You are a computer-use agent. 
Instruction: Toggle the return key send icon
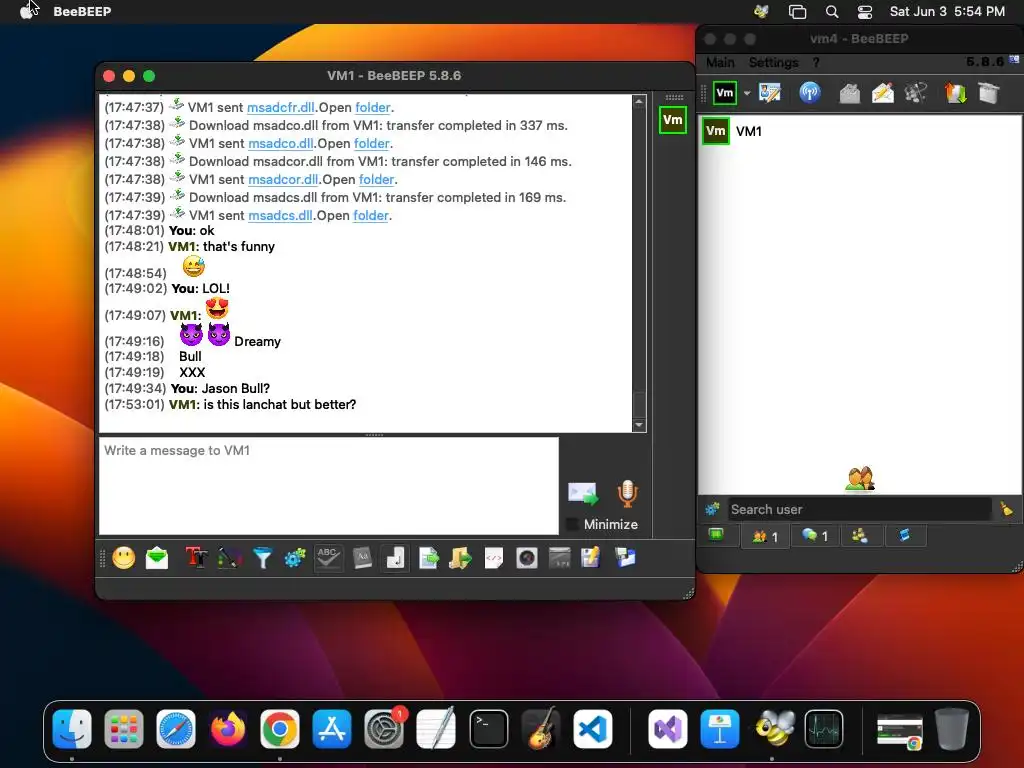pos(395,558)
